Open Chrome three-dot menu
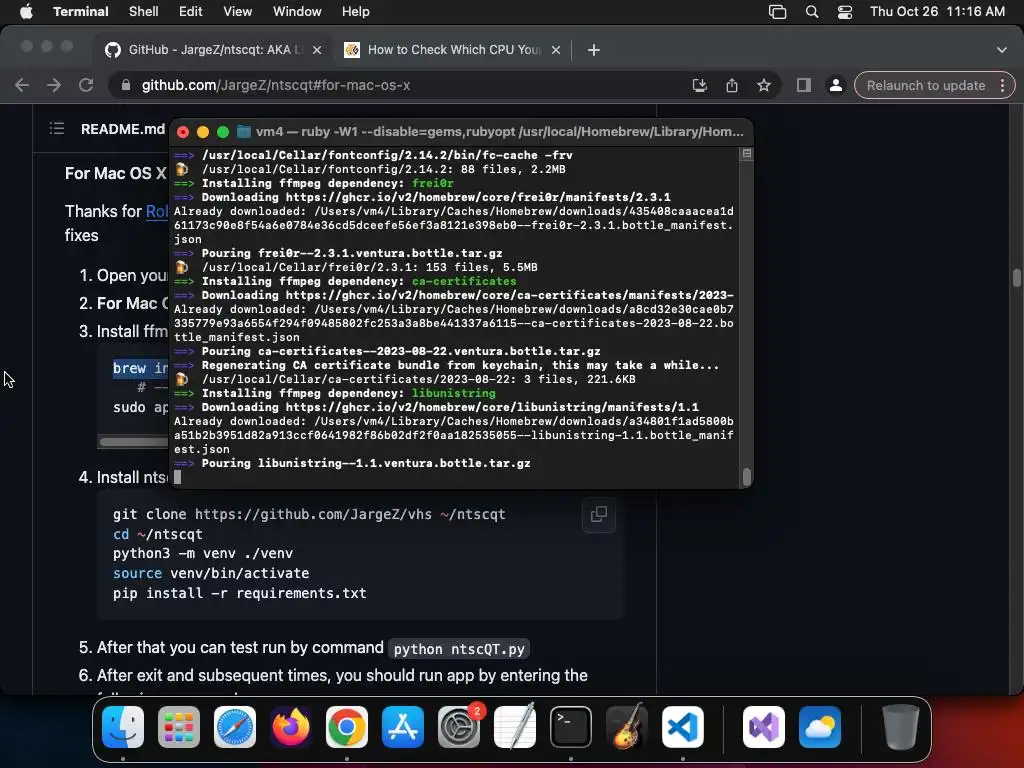 (x=1002, y=86)
